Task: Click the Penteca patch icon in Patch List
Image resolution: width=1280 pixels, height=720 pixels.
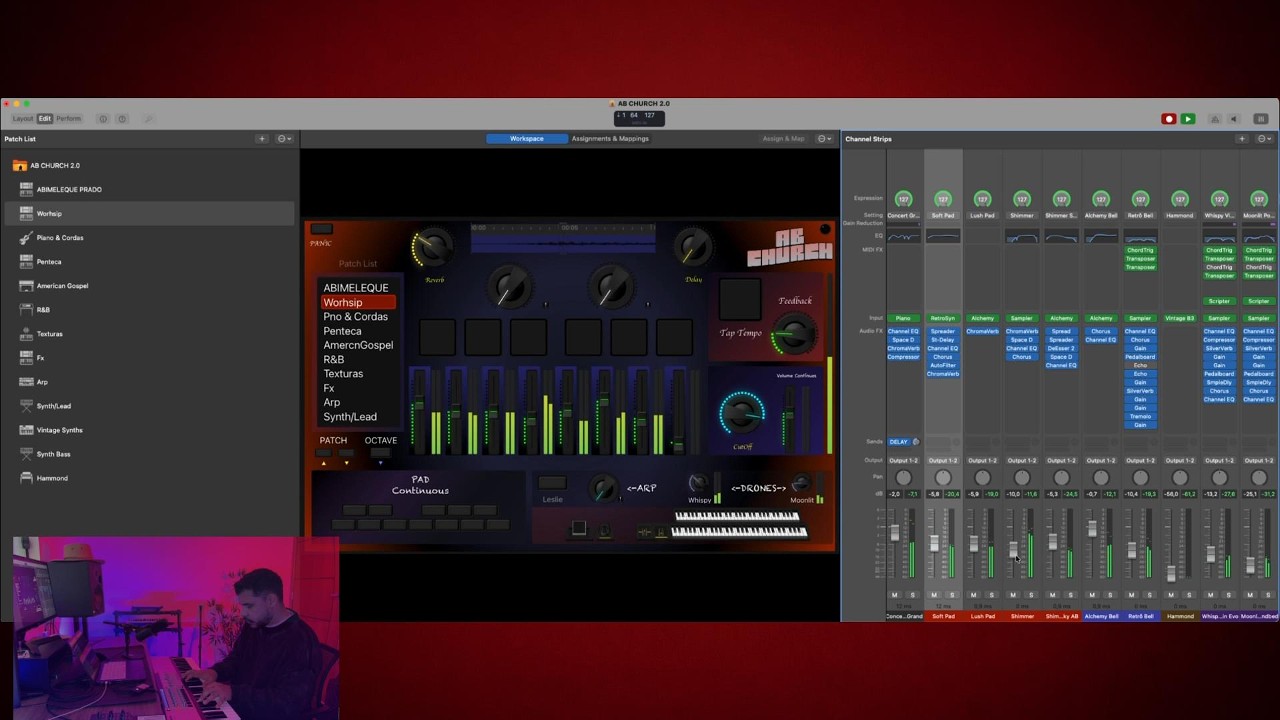Action: pos(26,262)
